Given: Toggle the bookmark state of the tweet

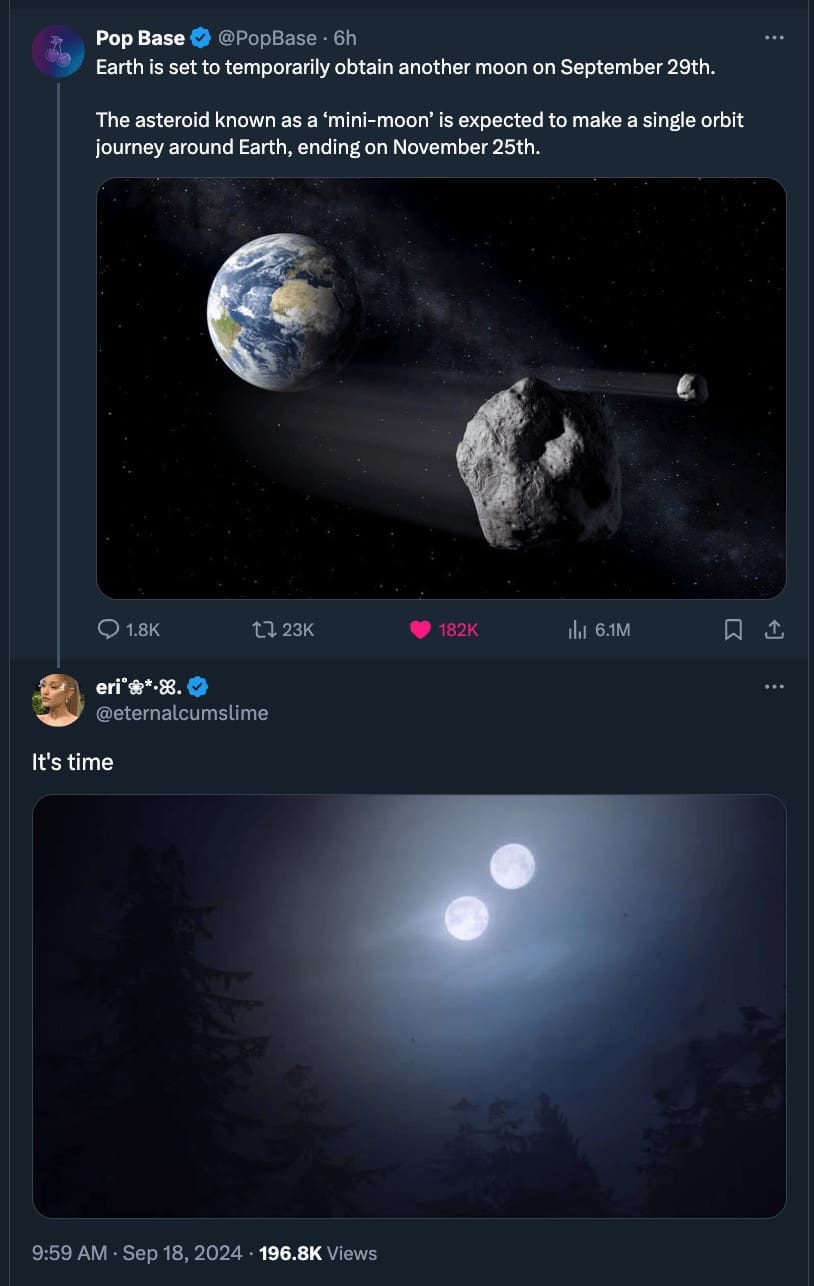Looking at the screenshot, I should click(733, 630).
